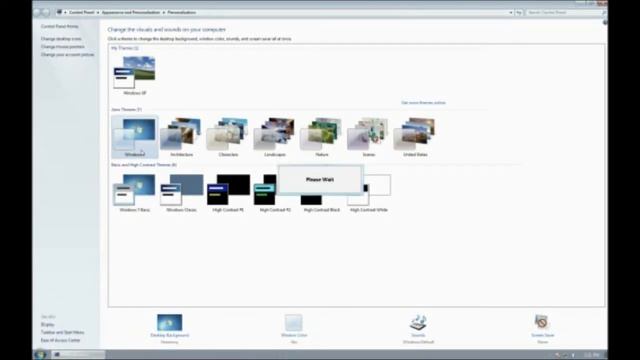Click the address bar refresh button
640x360 pixels.
pyautogui.click(x=519, y=13)
